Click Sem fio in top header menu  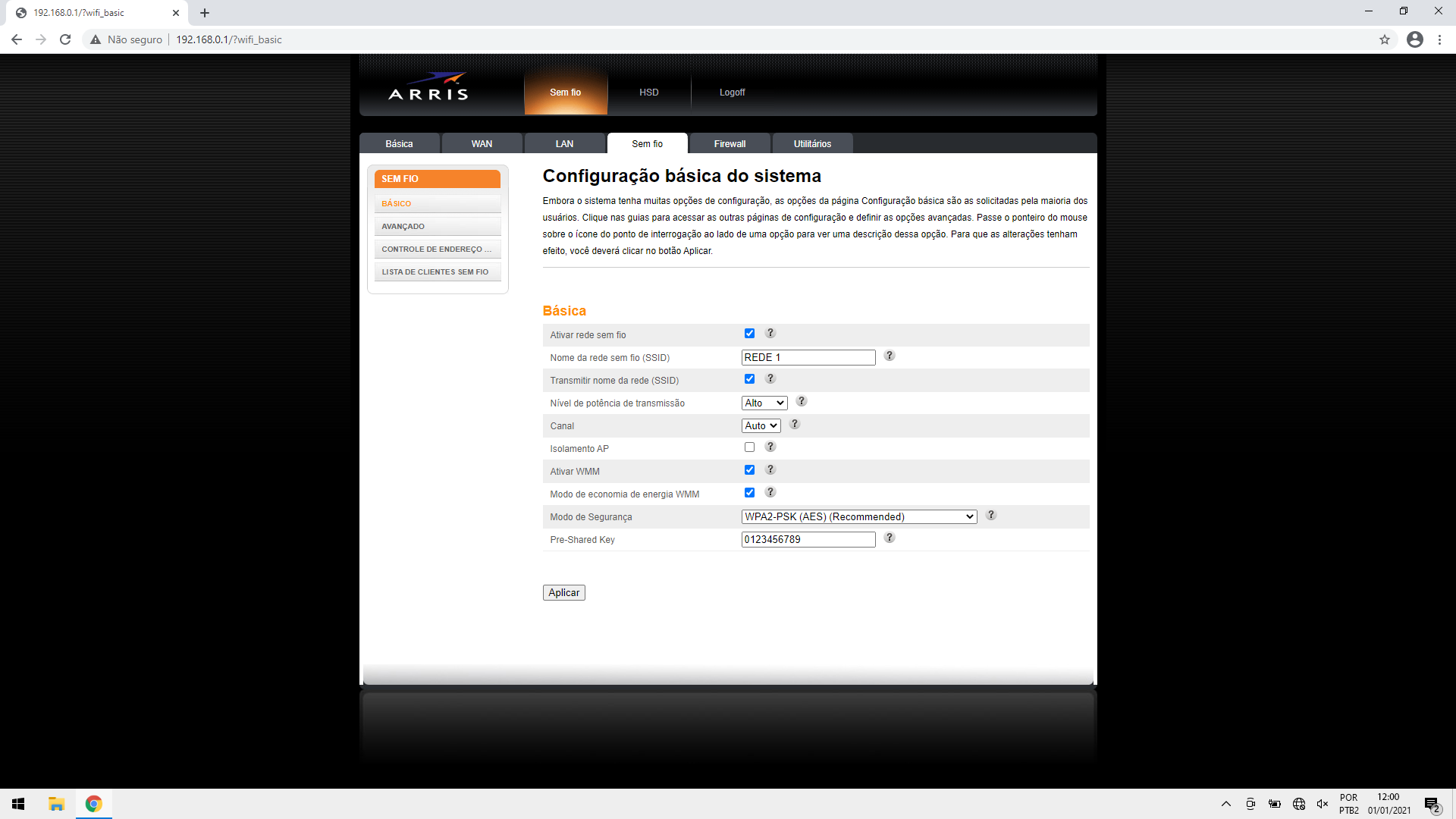tap(566, 92)
